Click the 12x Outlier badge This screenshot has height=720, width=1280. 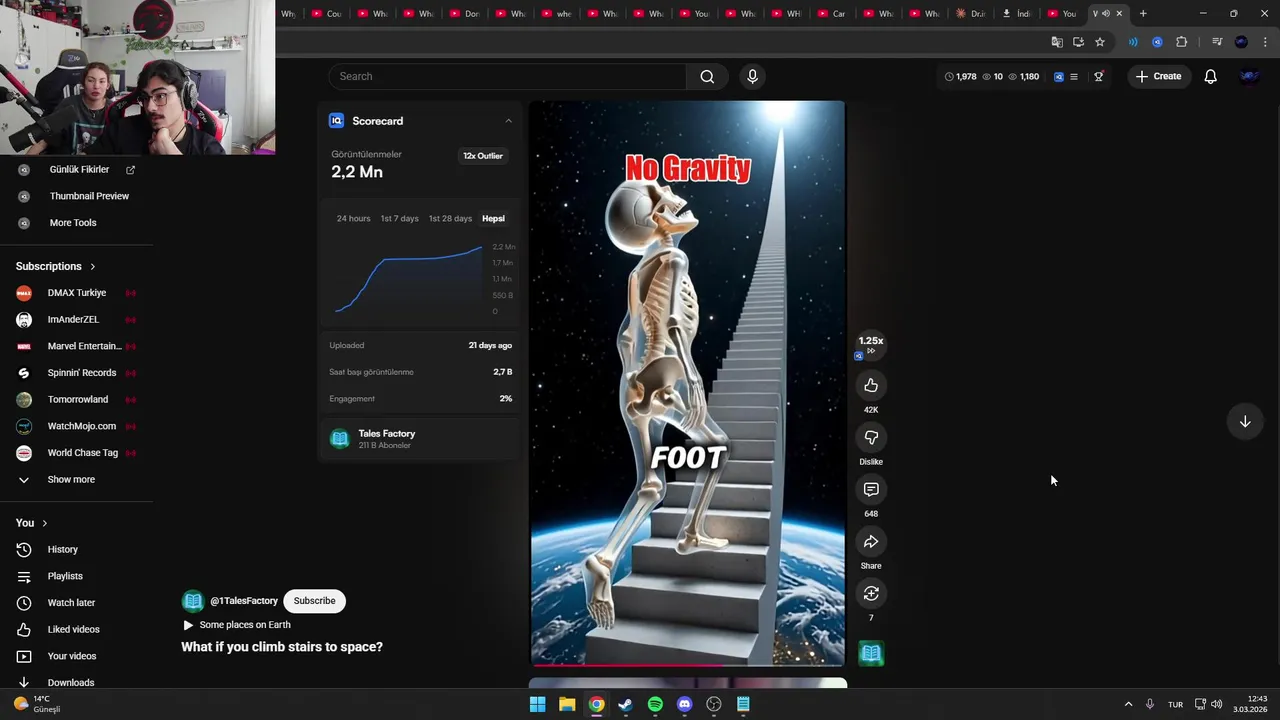click(x=483, y=156)
